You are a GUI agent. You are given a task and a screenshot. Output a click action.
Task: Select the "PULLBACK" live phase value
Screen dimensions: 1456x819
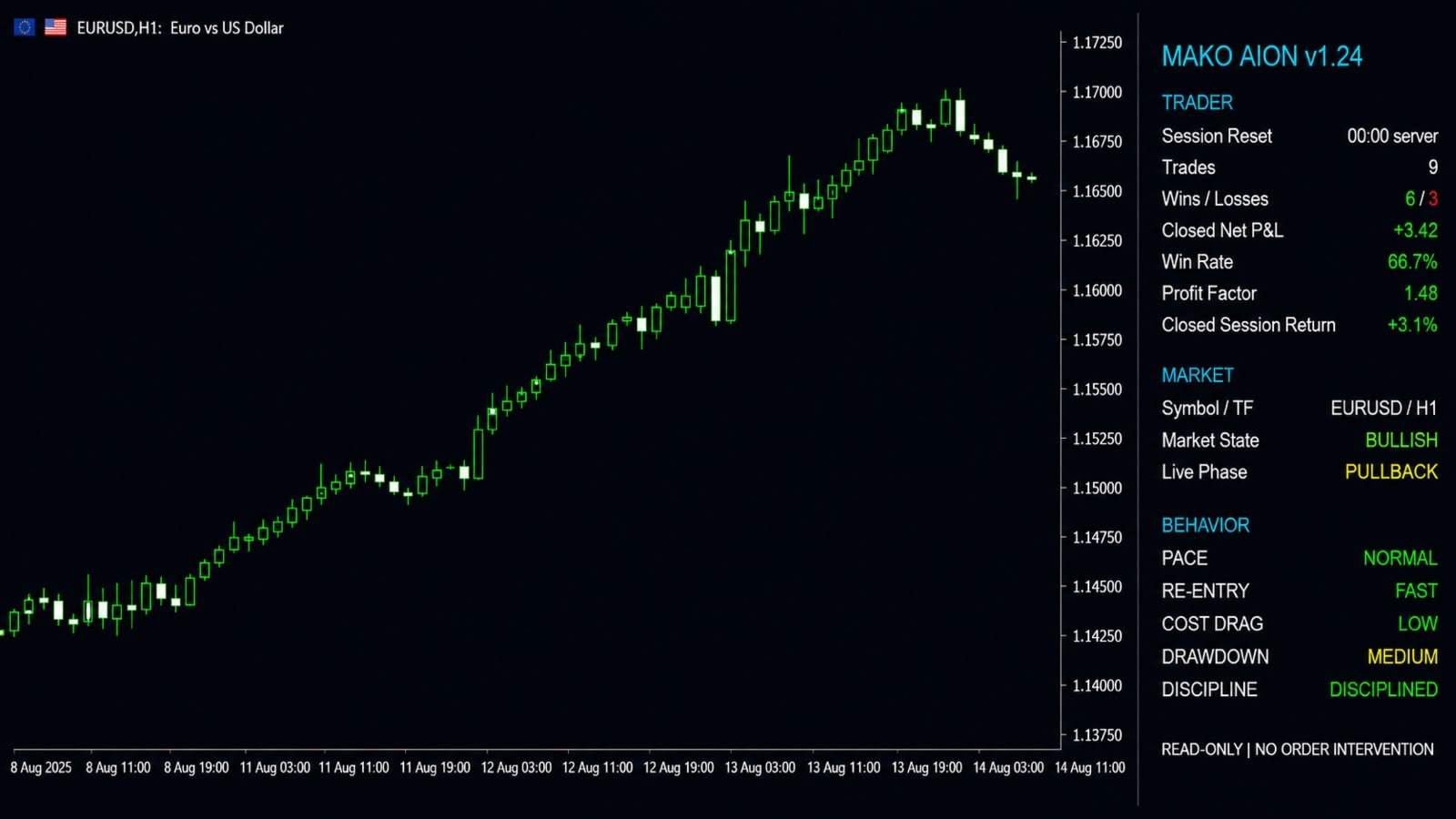coord(1391,472)
